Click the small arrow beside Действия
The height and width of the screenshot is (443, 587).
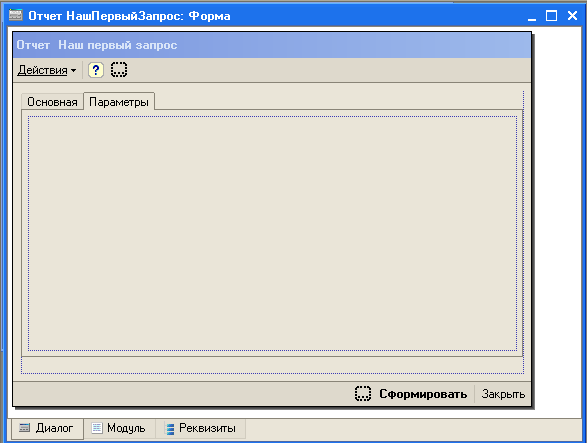click(73, 70)
